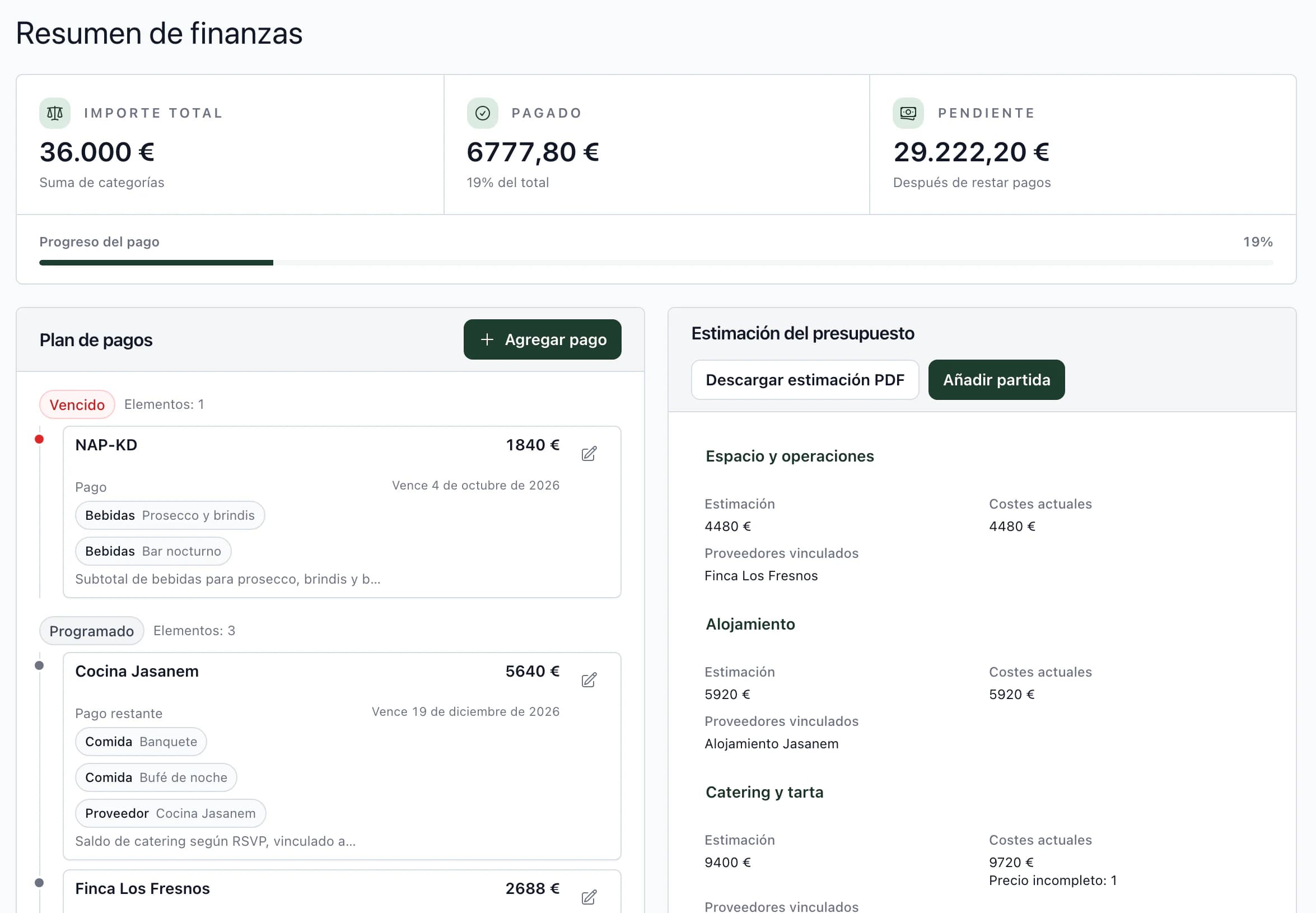The height and width of the screenshot is (913, 1316).
Task: Select the Programado status badge
Action: (x=91, y=630)
